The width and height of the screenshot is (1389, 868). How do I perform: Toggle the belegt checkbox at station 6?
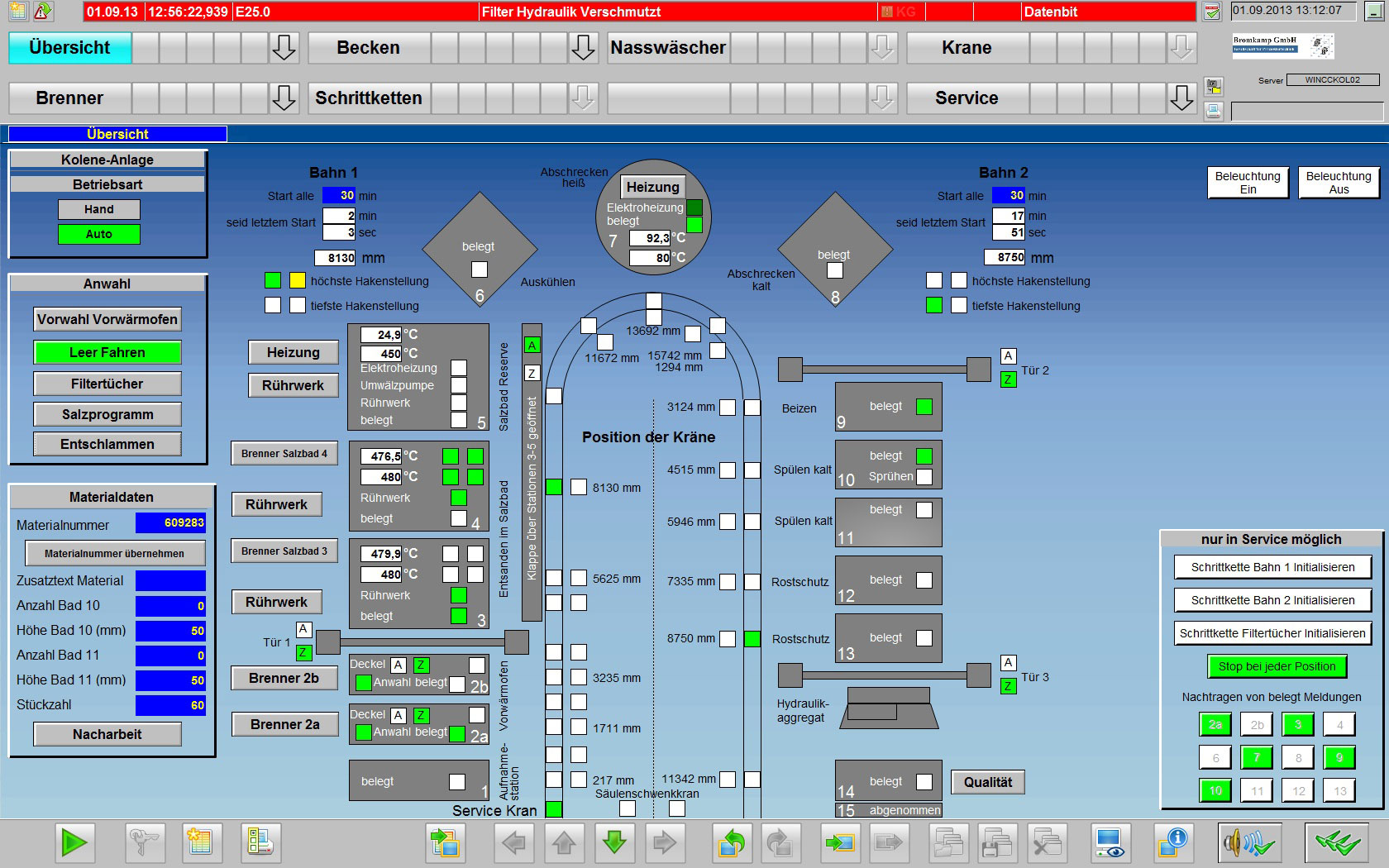(x=479, y=269)
